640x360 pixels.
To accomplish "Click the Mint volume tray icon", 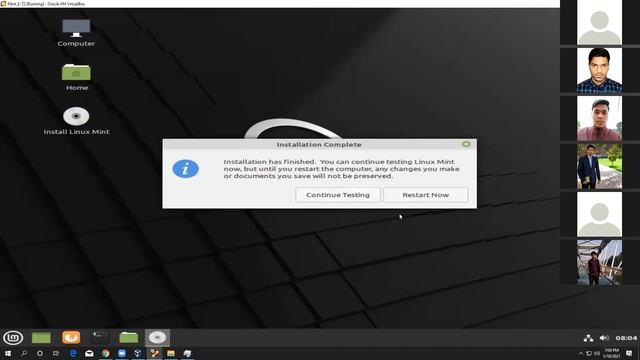I will [x=604, y=338].
